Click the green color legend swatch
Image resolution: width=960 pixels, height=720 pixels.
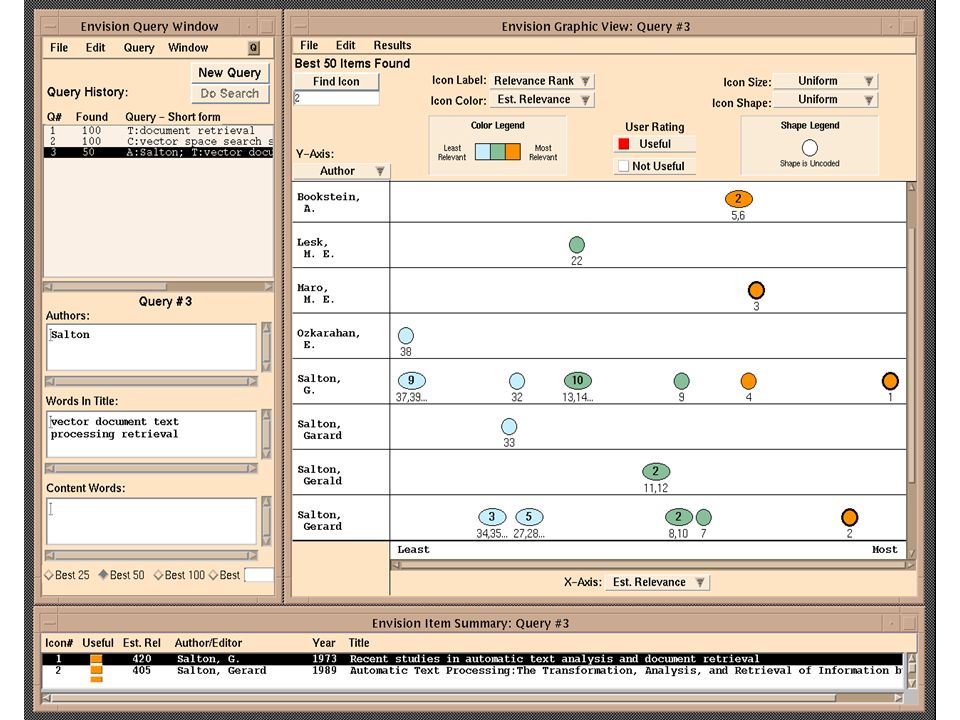coord(498,151)
